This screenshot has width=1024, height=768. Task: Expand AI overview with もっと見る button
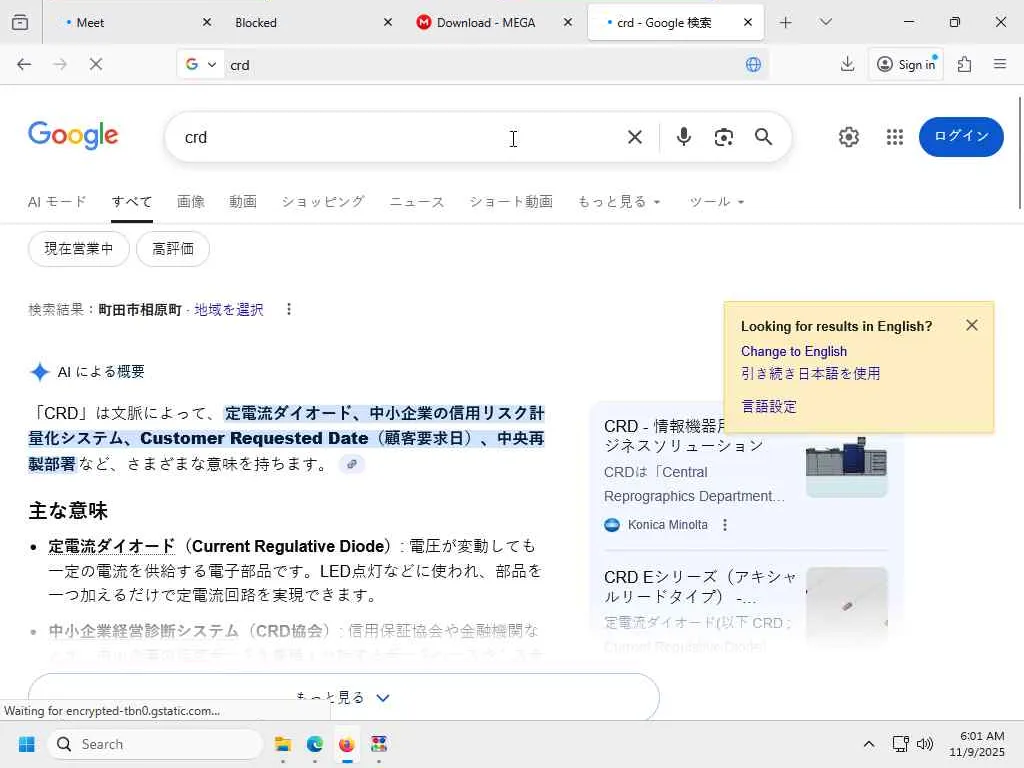pos(344,697)
